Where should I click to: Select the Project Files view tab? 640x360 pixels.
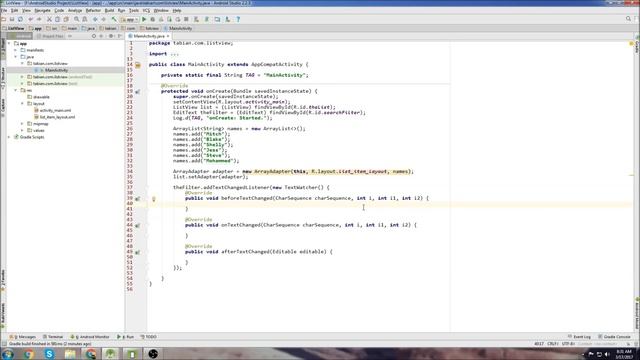point(51,36)
